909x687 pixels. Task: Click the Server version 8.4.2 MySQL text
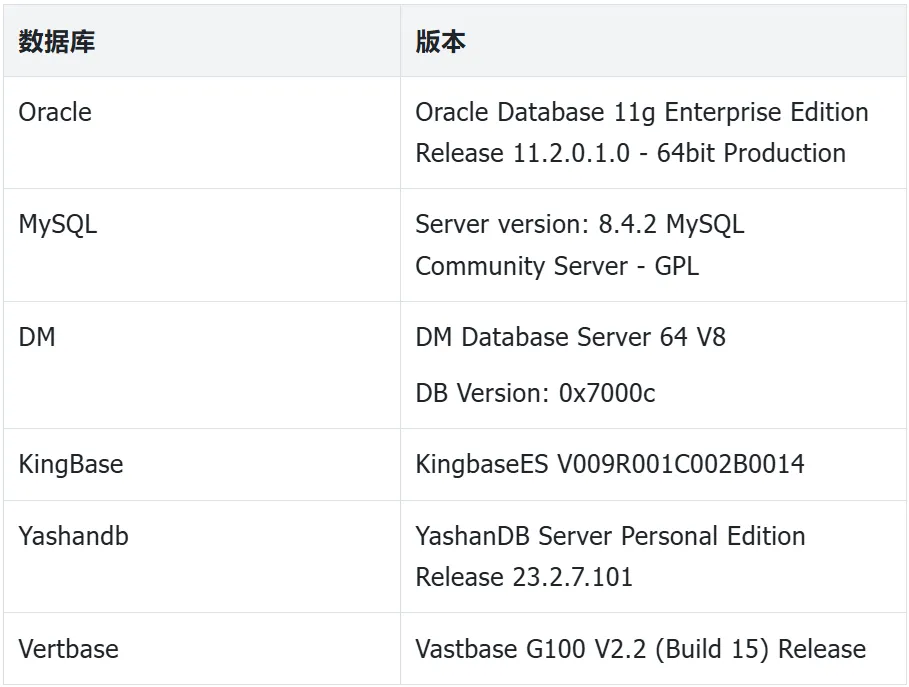tap(579, 224)
